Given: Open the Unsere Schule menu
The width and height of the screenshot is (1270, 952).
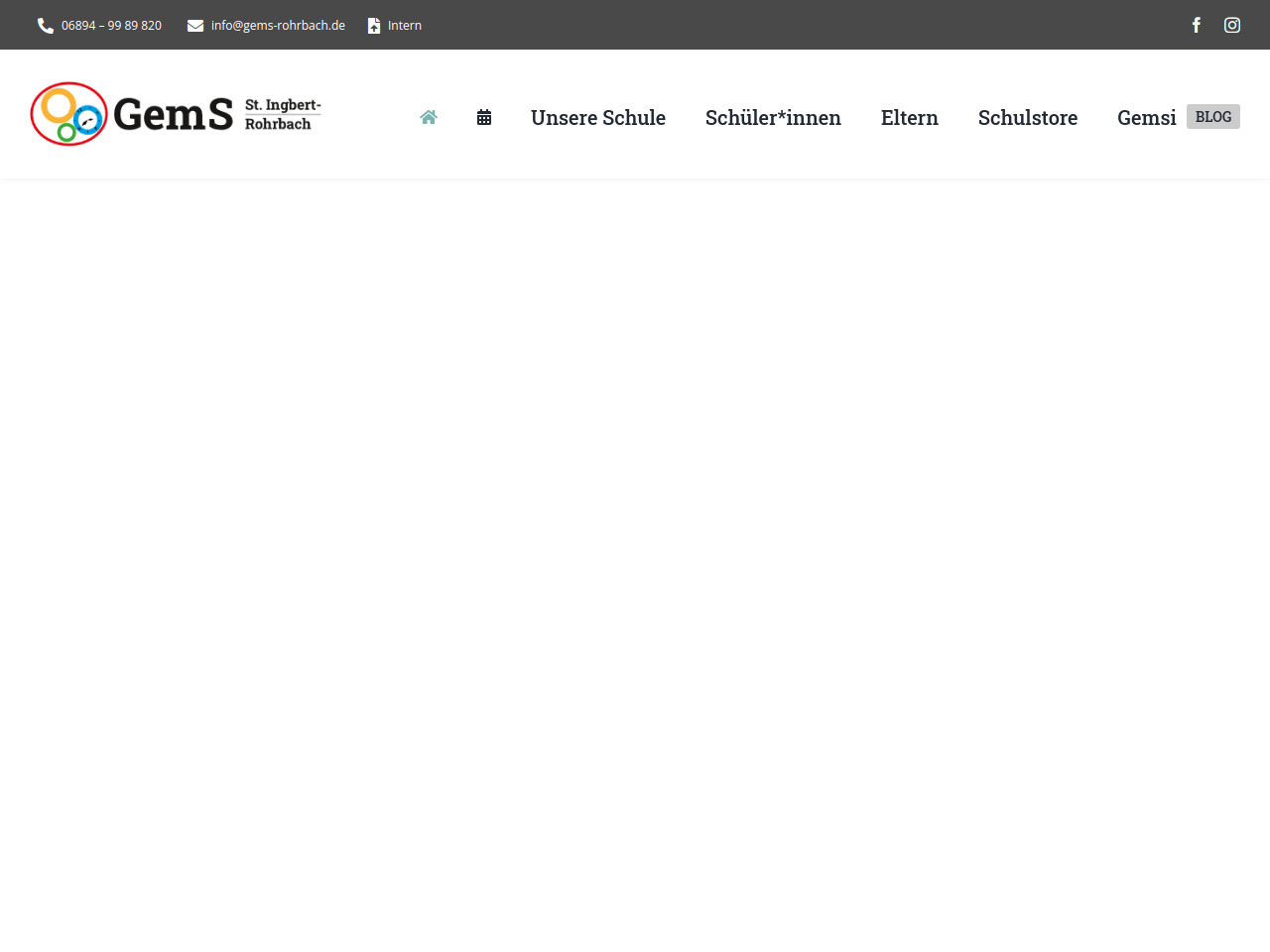Looking at the screenshot, I should 598,117.
